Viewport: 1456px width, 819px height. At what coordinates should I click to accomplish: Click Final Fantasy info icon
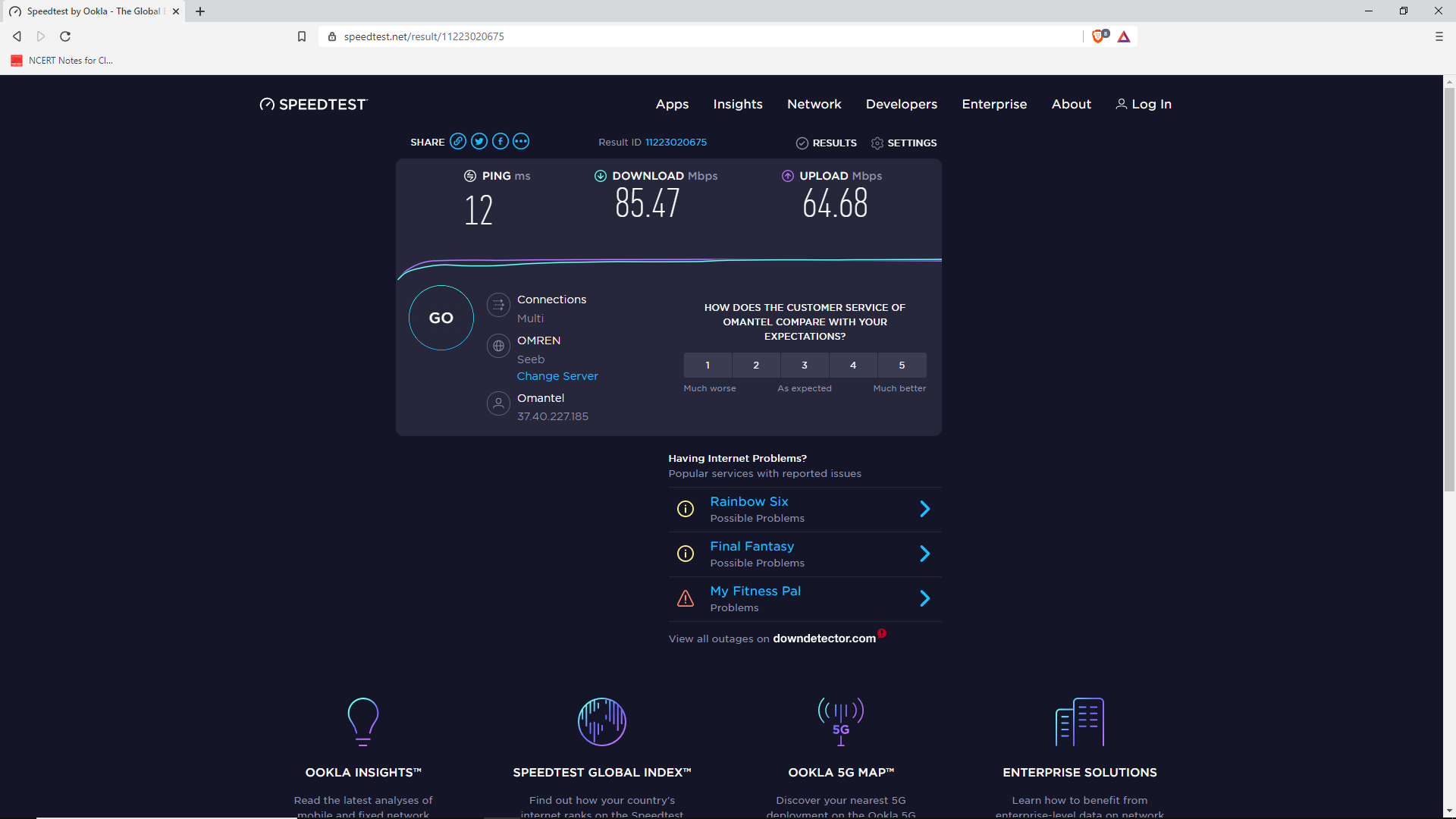point(686,554)
